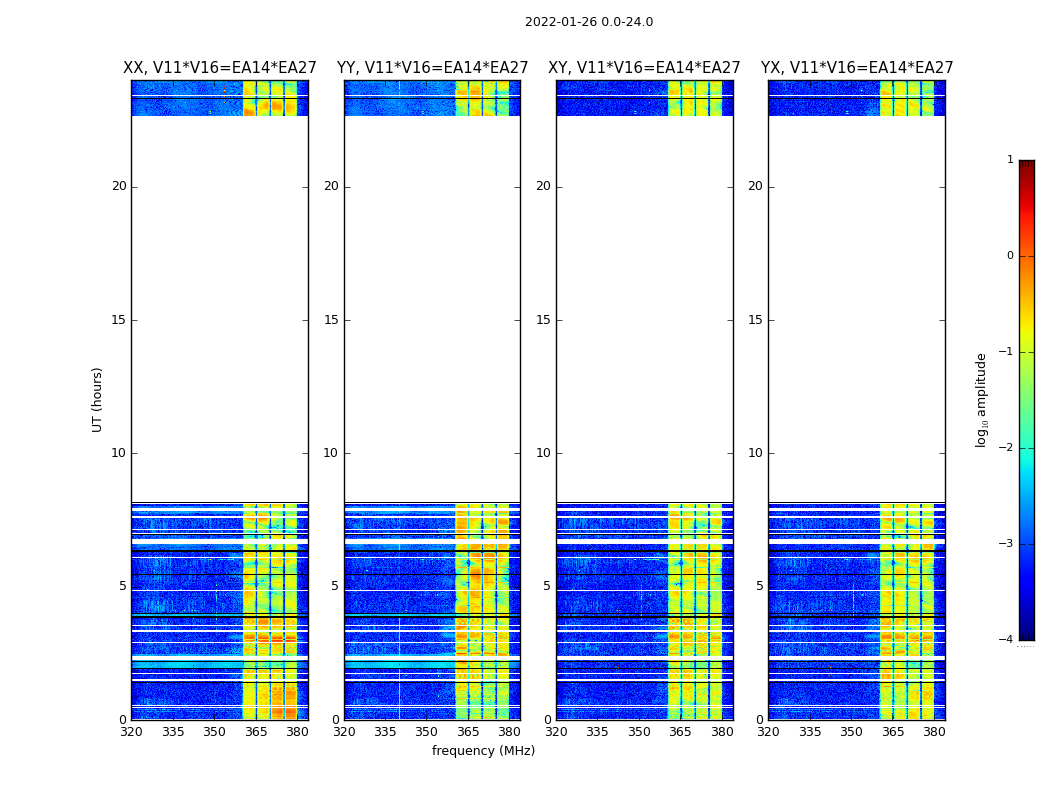1050x800 pixels.
Task: Click the blank data gap in YX panel
Action: pyautogui.click(x=857, y=309)
